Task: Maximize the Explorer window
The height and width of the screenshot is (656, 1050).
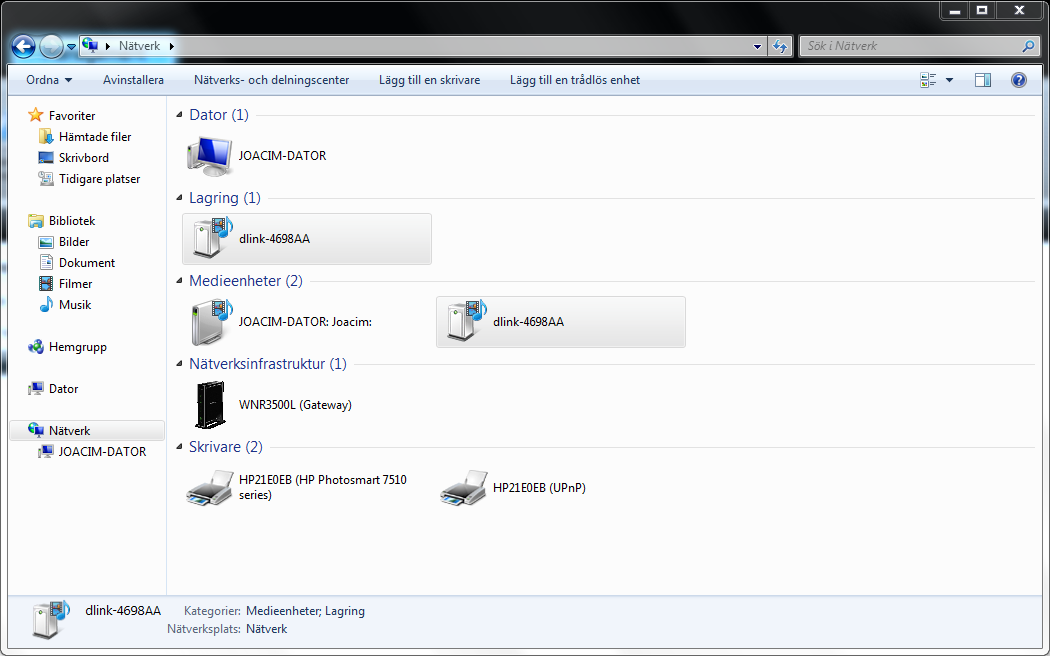Action: tap(982, 10)
